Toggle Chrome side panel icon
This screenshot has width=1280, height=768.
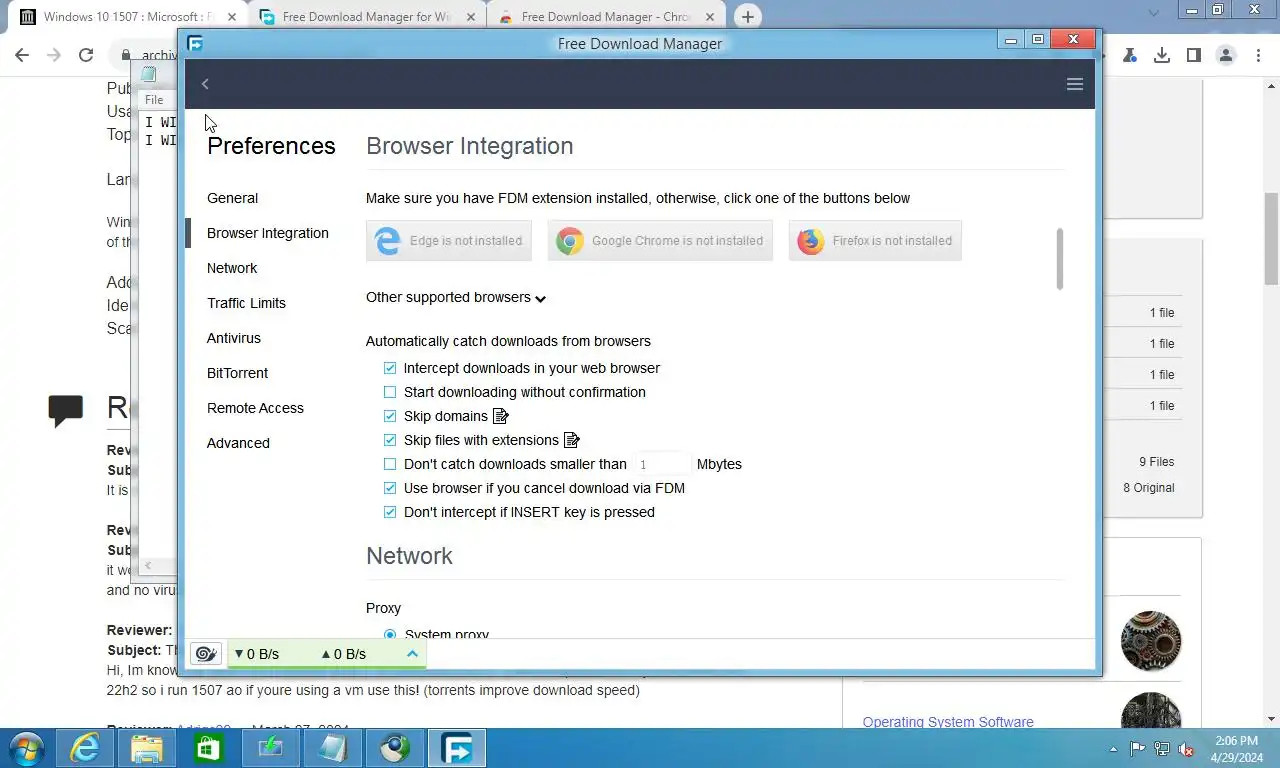[1193, 56]
